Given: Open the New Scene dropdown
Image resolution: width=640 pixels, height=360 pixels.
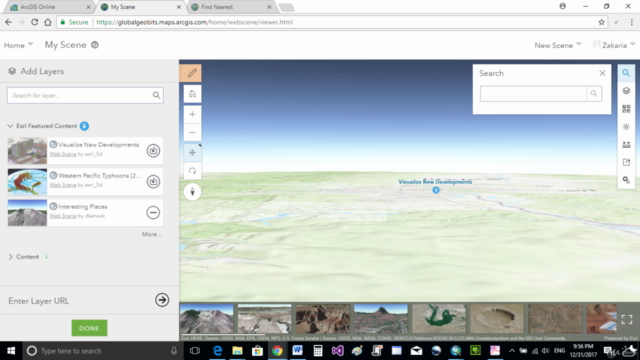Looking at the screenshot, I should point(558,45).
